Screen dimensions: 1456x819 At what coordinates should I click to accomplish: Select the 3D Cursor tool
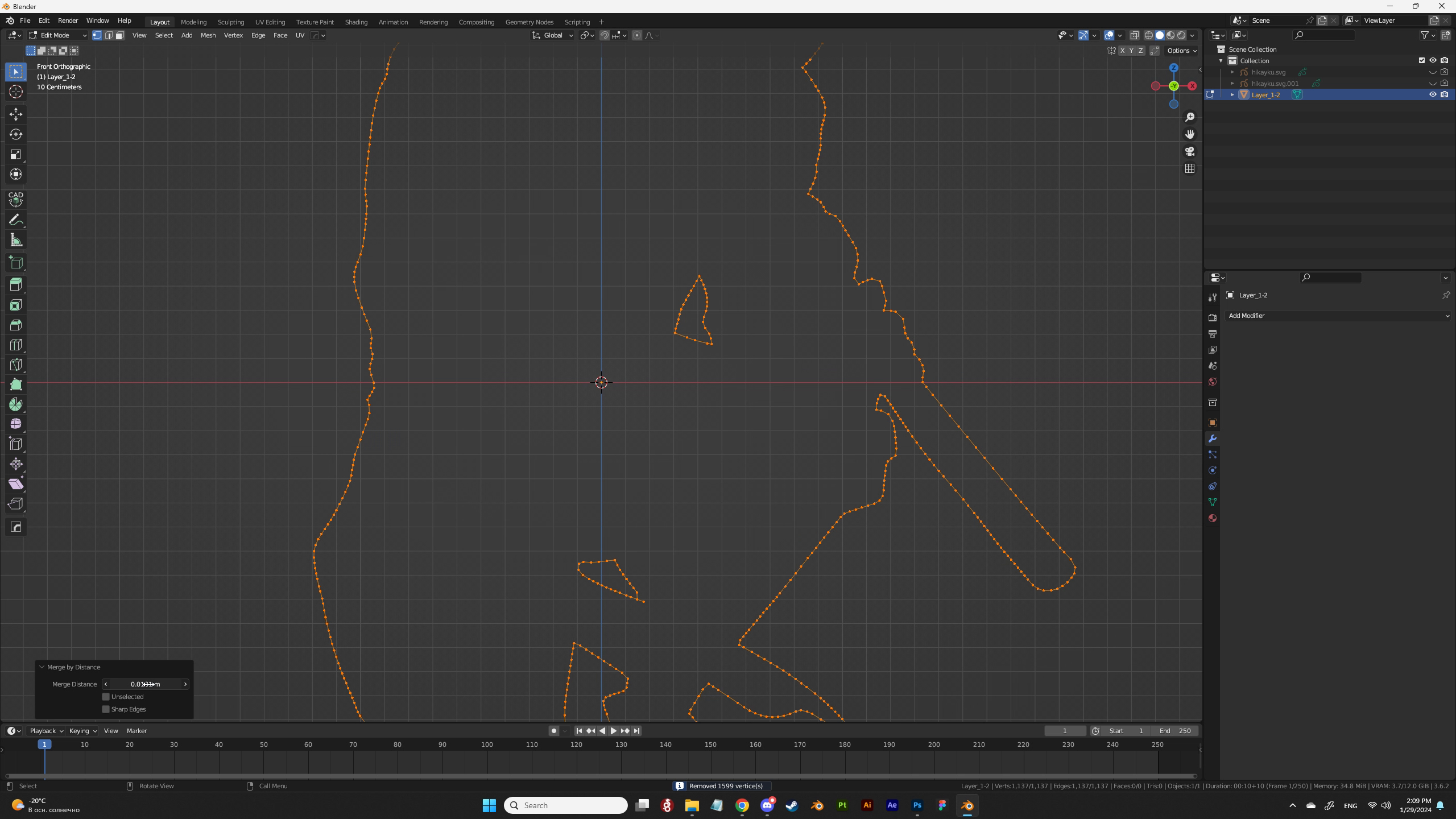pos(16,92)
